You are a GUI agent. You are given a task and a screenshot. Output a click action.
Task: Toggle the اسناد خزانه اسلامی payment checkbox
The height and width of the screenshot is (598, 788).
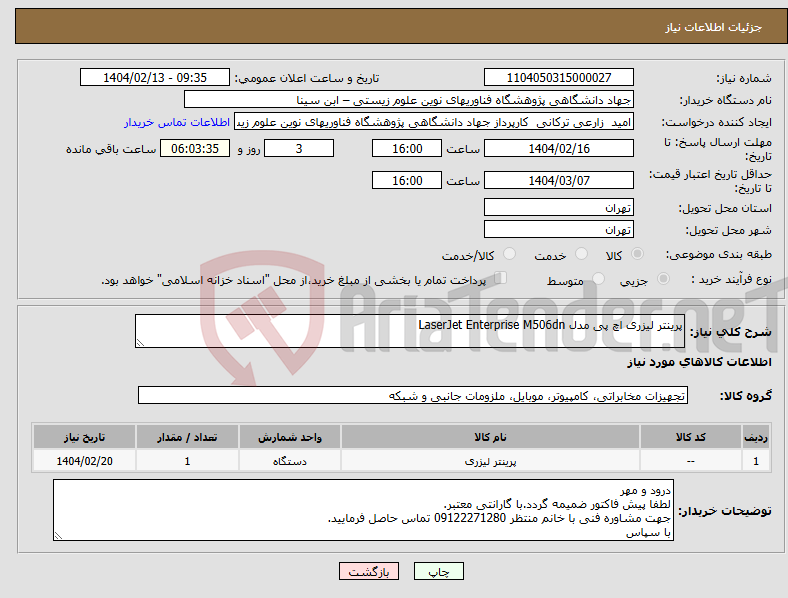tap(501, 278)
